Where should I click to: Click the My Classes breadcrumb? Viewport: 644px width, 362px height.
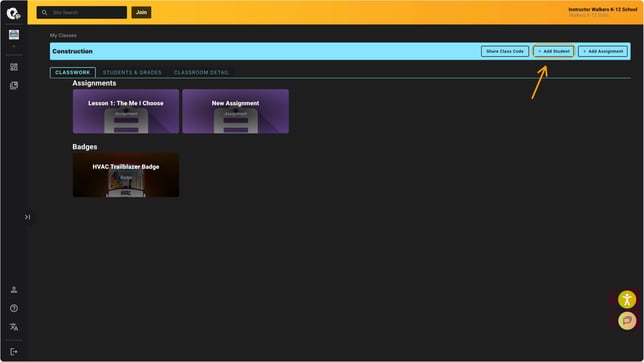coord(63,35)
